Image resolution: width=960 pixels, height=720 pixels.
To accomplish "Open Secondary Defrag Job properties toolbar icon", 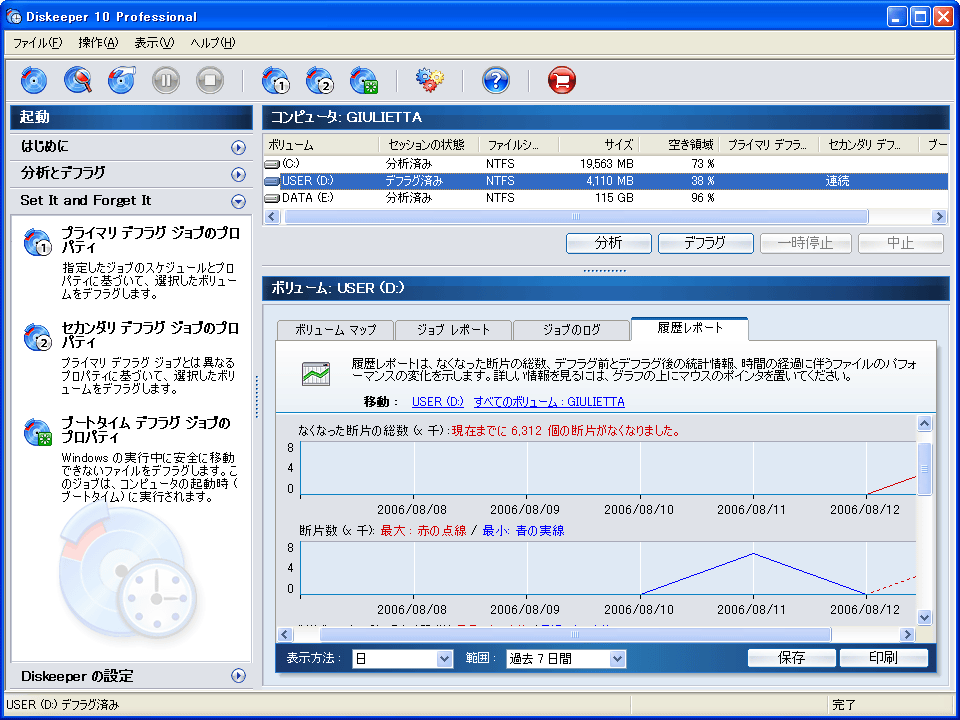I will point(319,80).
